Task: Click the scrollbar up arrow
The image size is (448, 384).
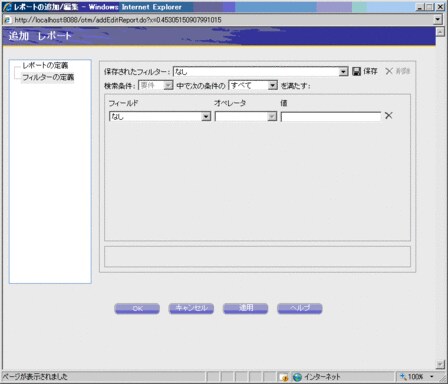Action: pos(440,32)
